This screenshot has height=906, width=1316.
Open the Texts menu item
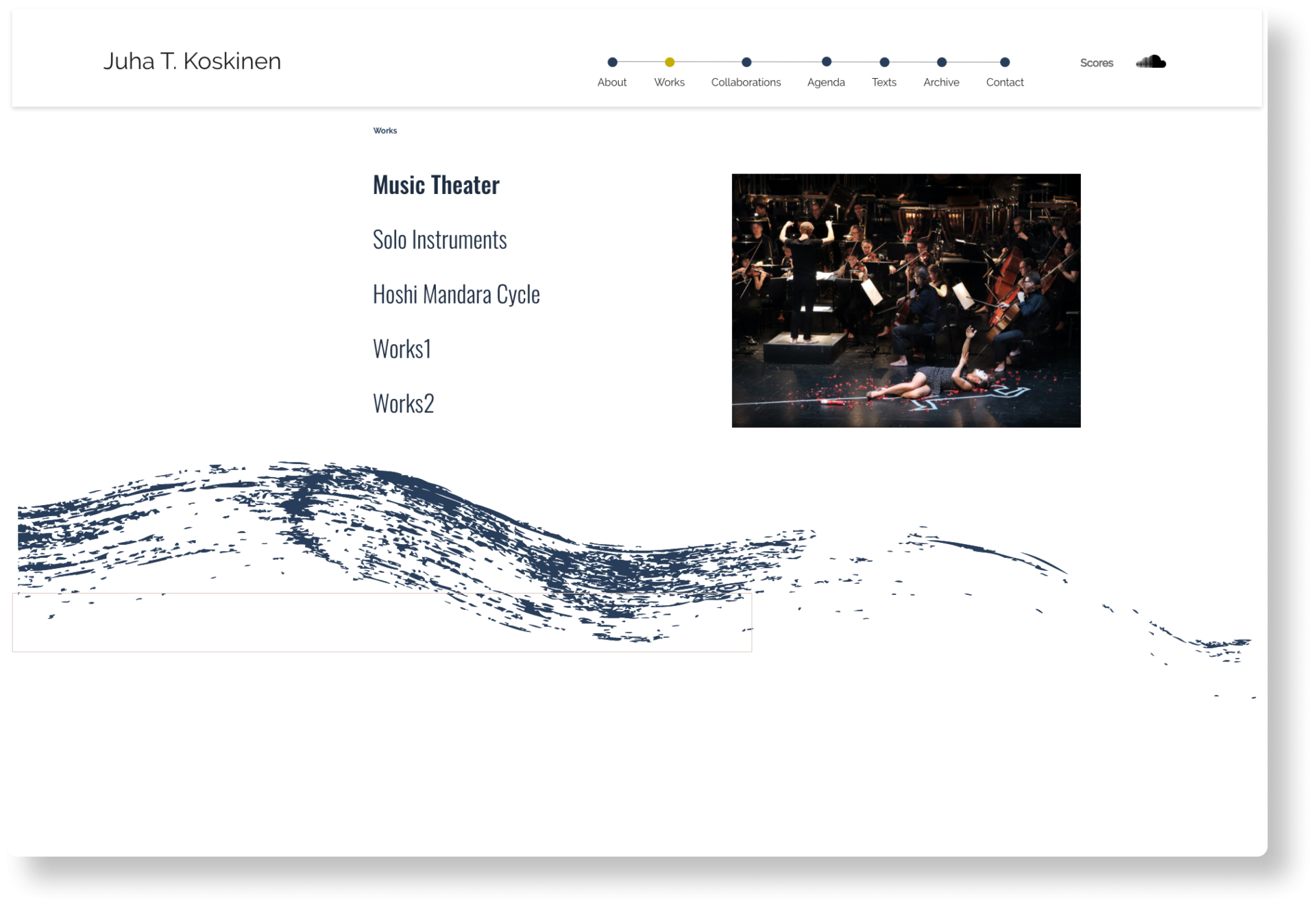point(884,82)
